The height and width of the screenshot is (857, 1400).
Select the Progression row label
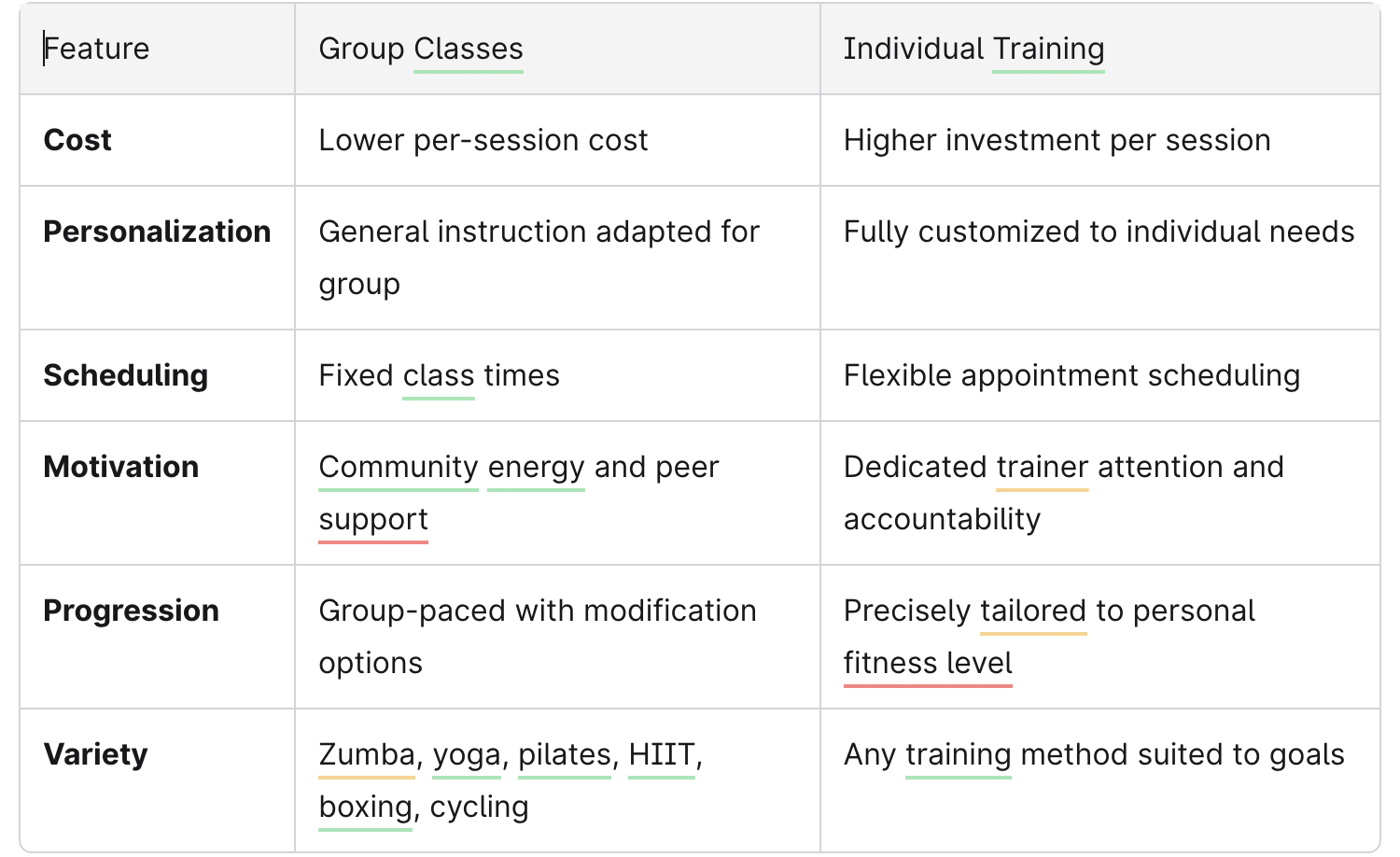131,611
